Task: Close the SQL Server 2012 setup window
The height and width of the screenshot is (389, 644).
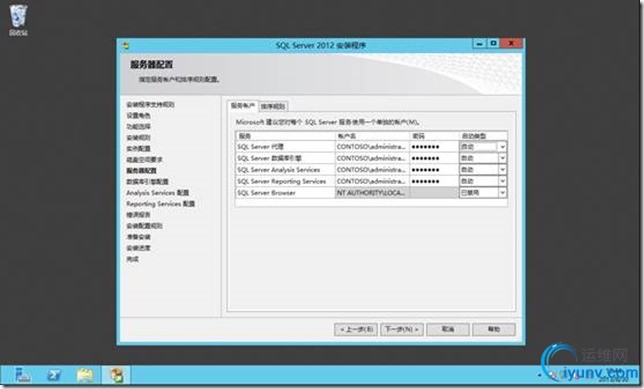Action: [x=511, y=43]
